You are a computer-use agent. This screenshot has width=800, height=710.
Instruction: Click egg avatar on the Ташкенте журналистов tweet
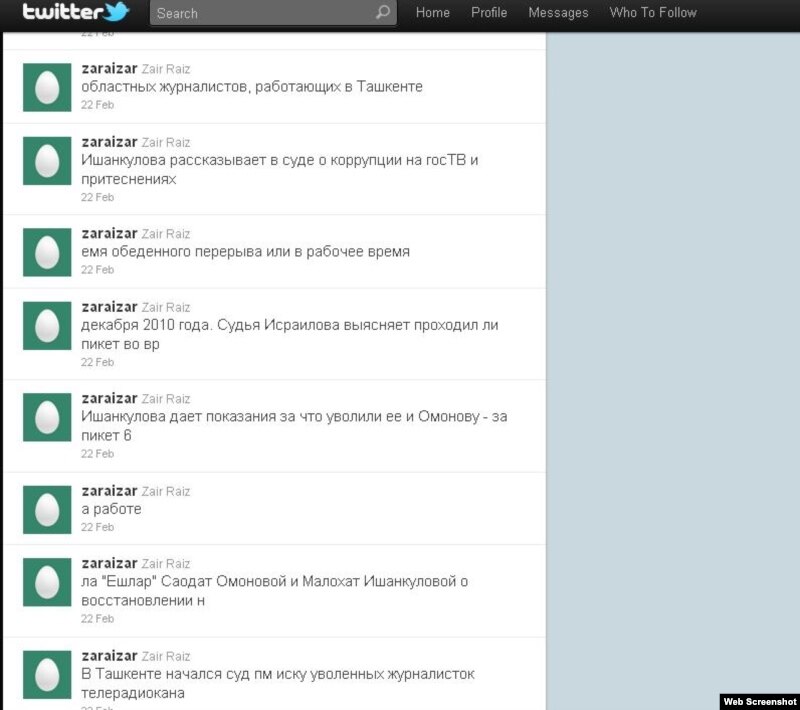point(47,87)
